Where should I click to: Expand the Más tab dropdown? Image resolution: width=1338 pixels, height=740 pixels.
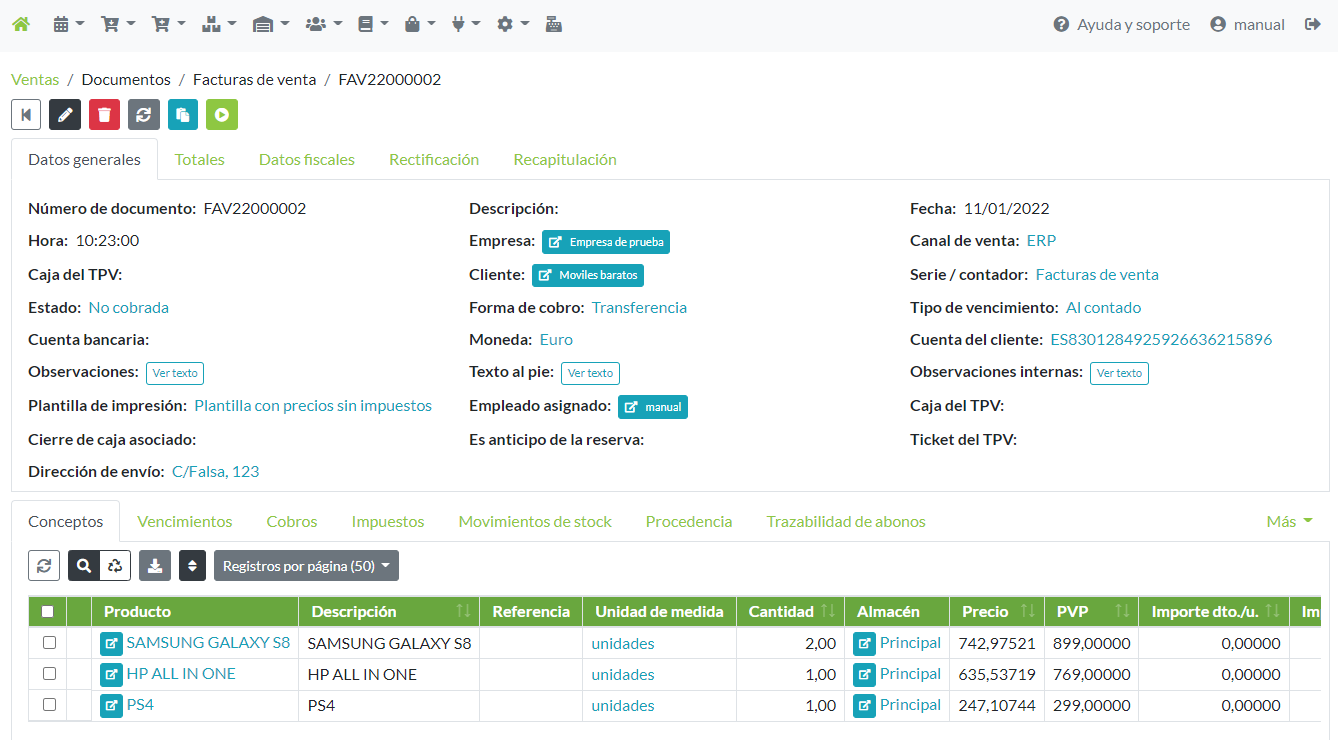(1289, 522)
